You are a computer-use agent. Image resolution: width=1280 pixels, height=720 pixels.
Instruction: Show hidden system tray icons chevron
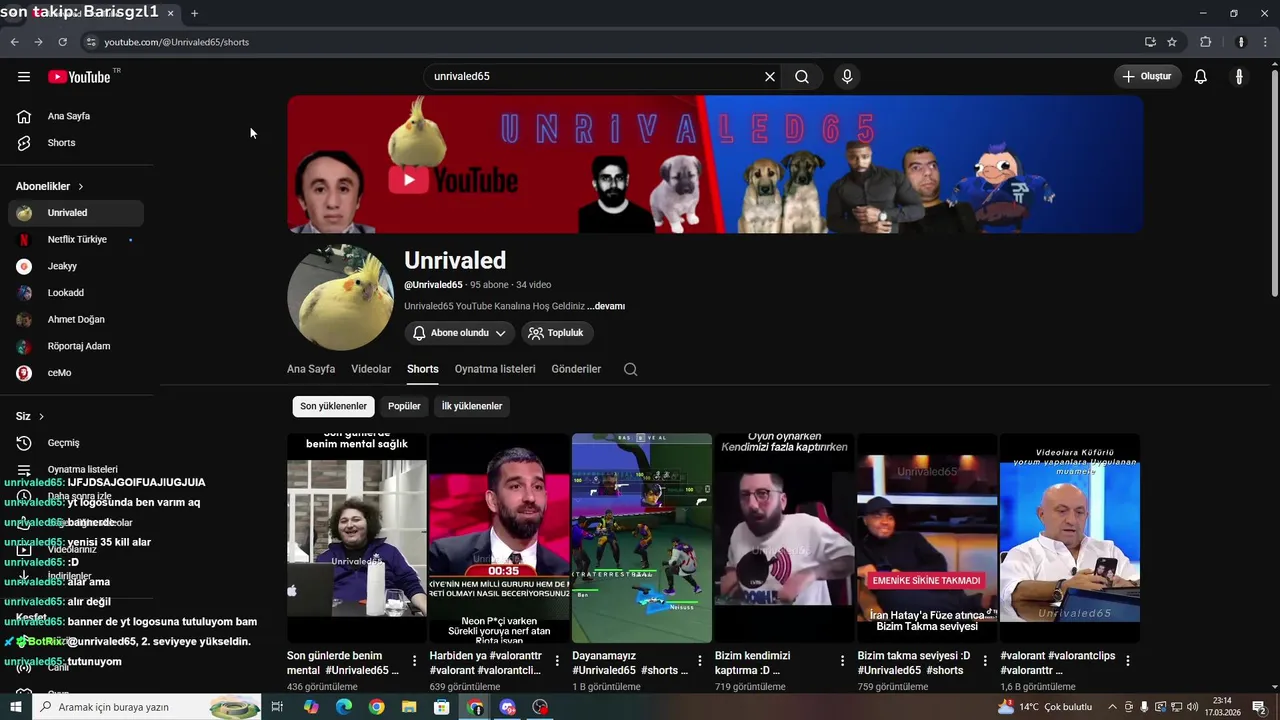point(1113,707)
